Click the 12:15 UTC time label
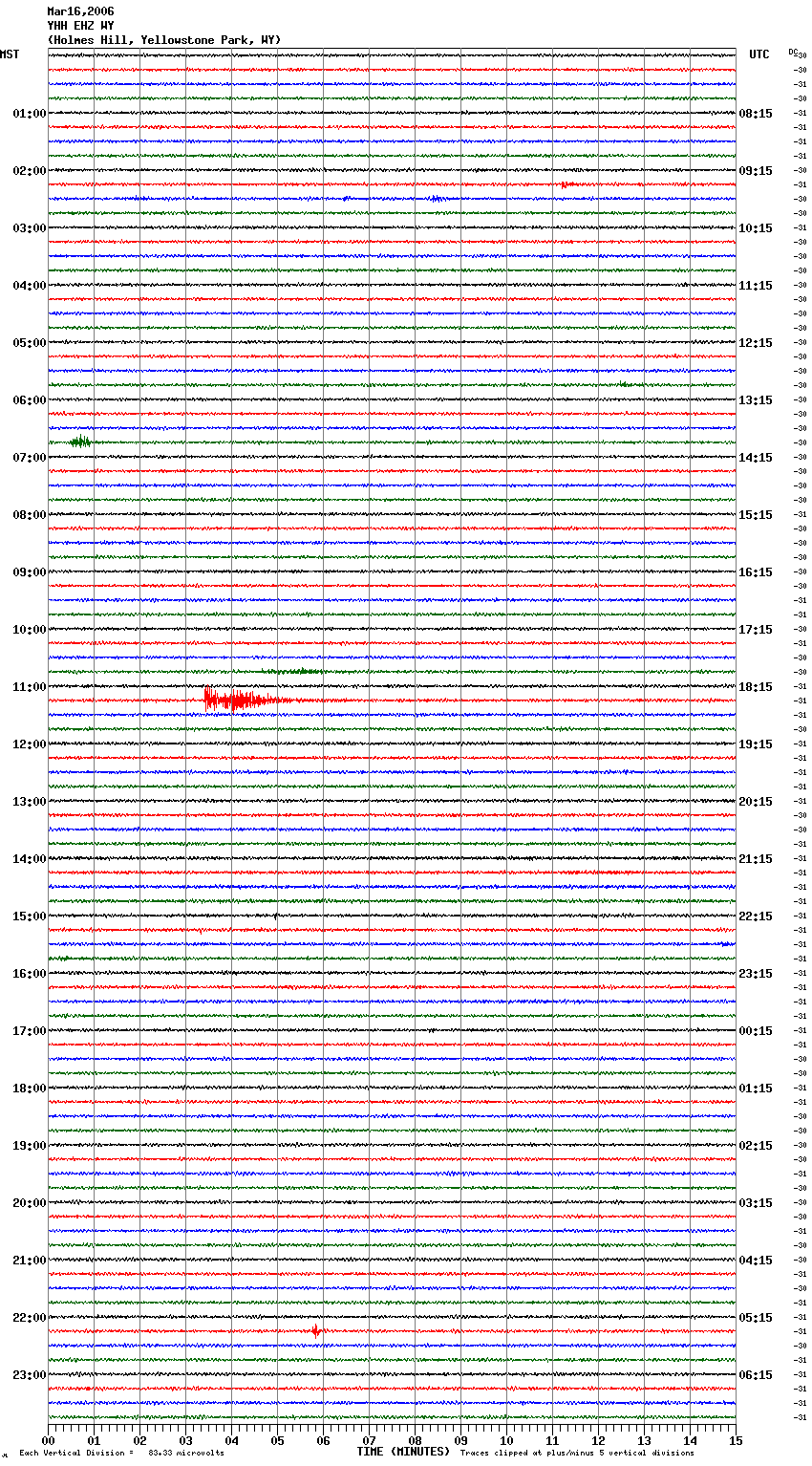The height and width of the screenshot is (1466, 812). tap(756, 343)
